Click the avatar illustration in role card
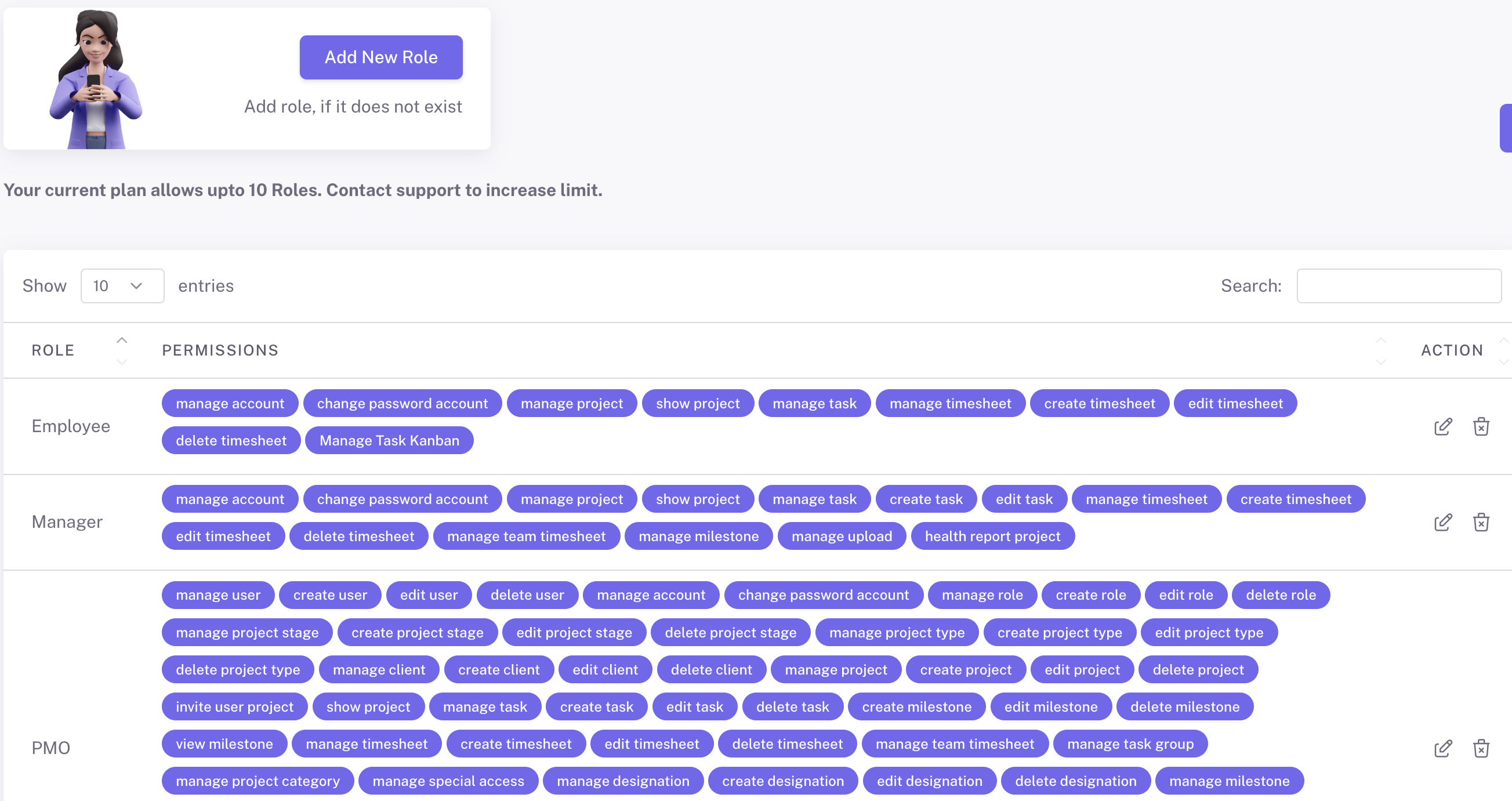 point(95,79)
